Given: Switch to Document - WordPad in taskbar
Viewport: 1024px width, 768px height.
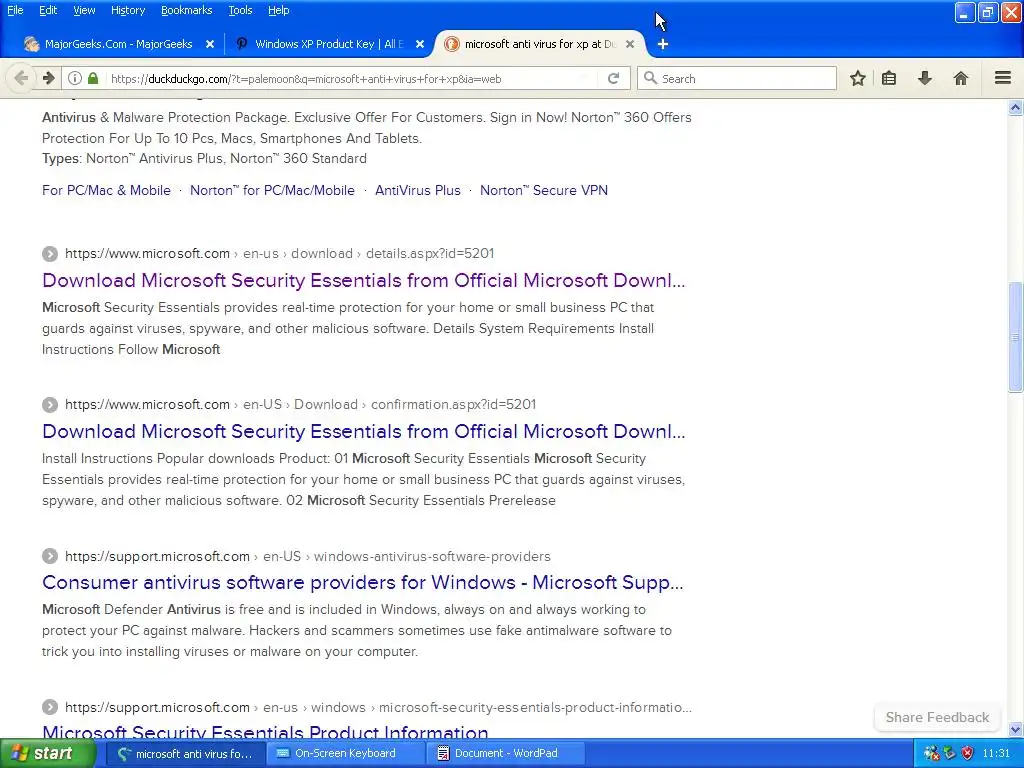Looking at the screenshot, I should 506,754.
